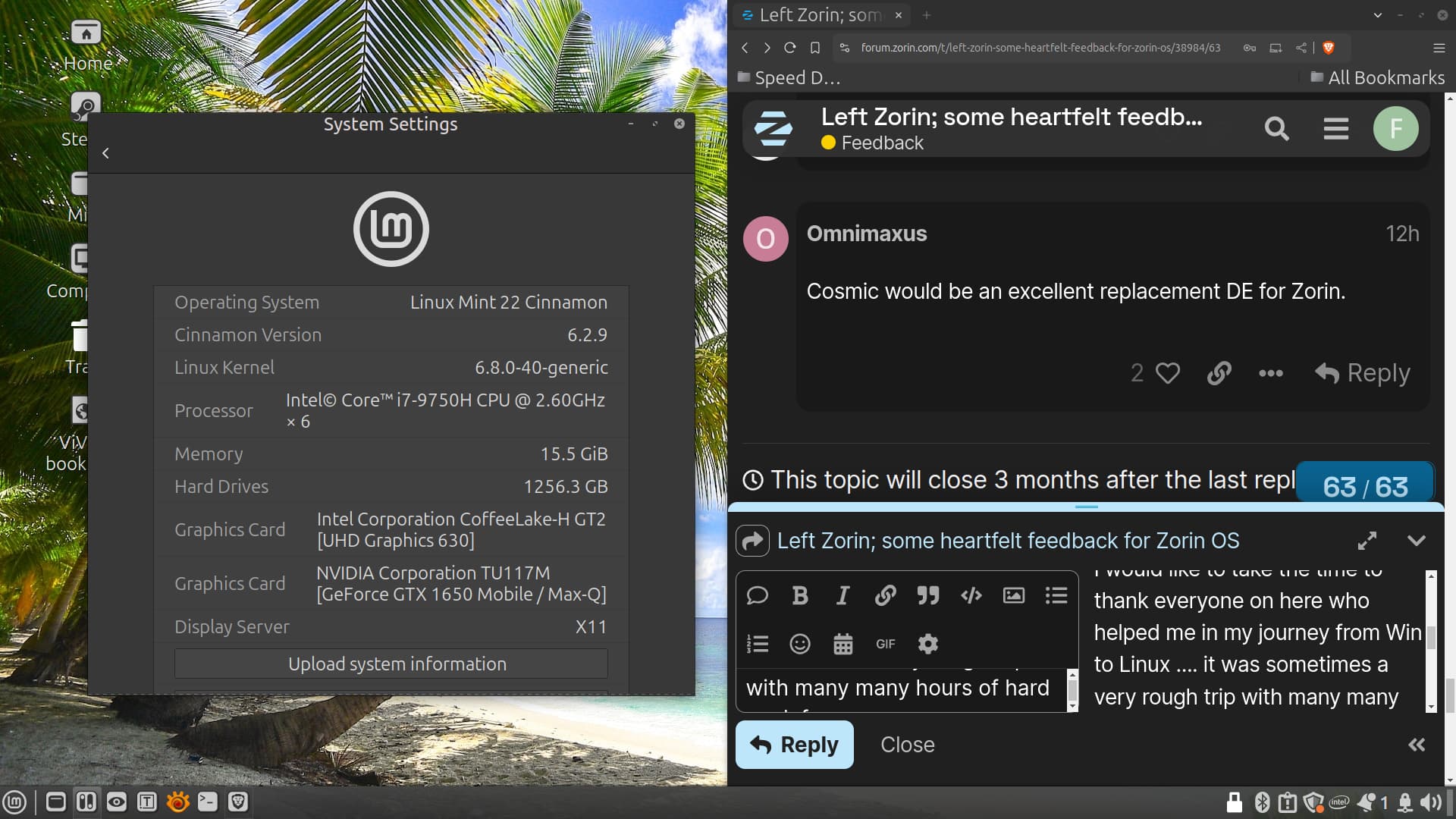Click the Zorin forum logo
This screenshot has width=1456, height=819.
773,129
